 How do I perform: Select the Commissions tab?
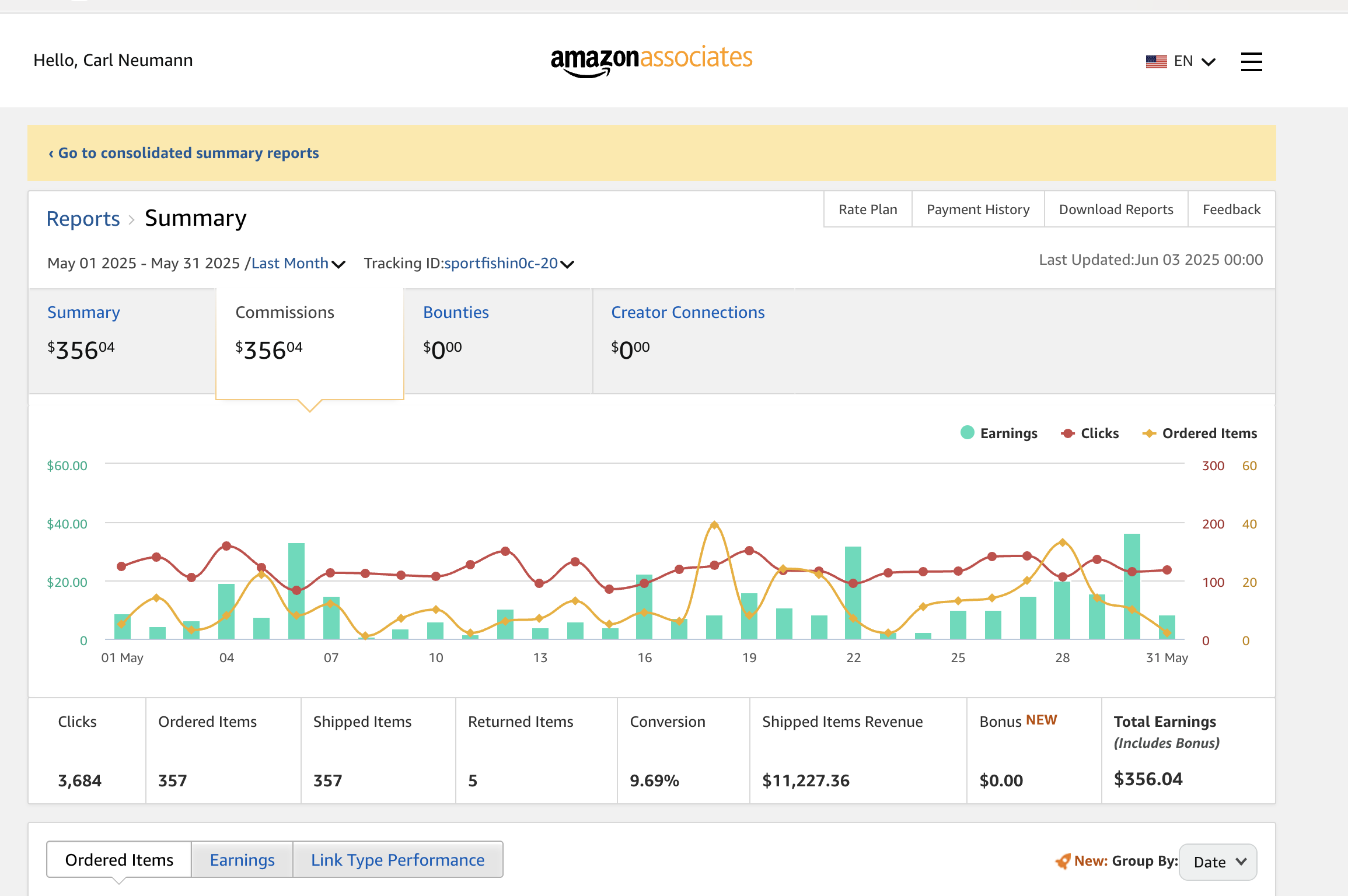click(x=310, y=343)
